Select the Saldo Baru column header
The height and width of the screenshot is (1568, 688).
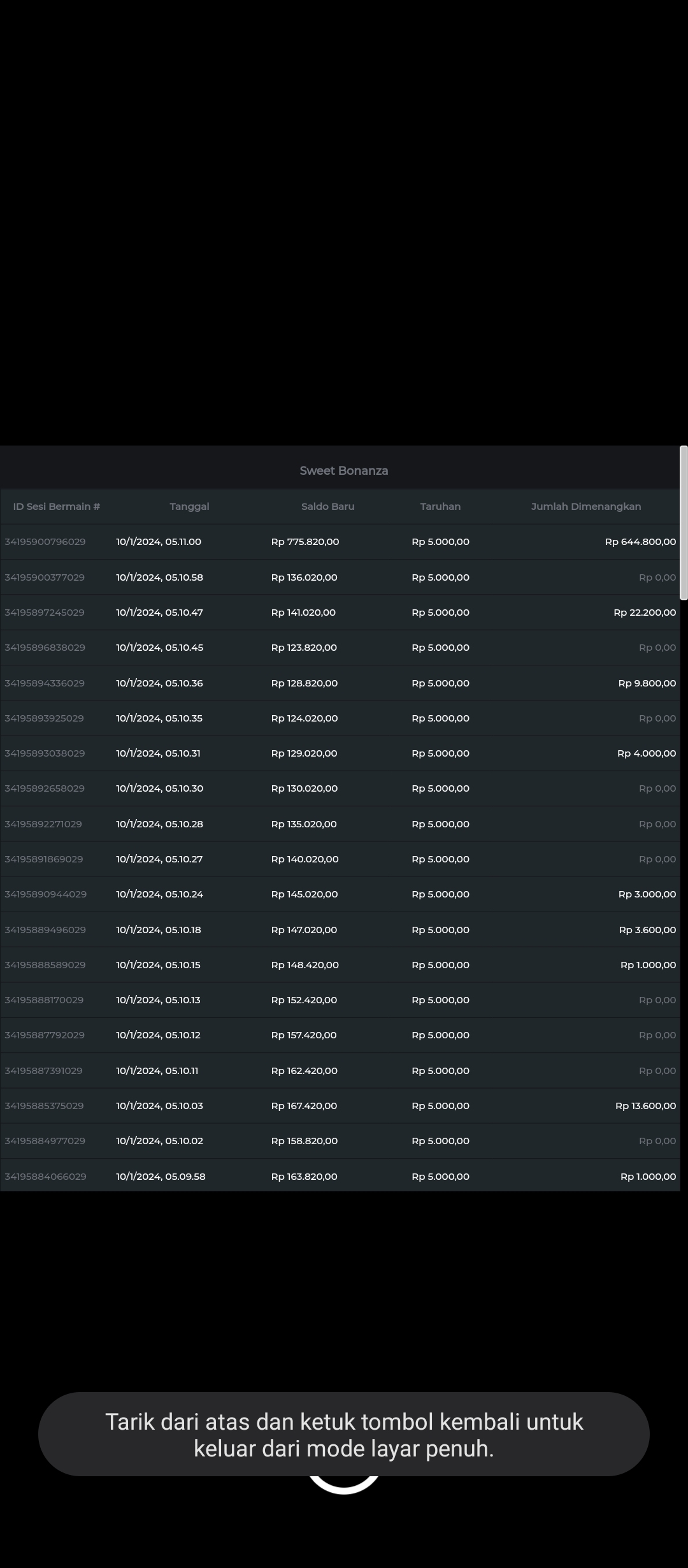pos(327,507)
